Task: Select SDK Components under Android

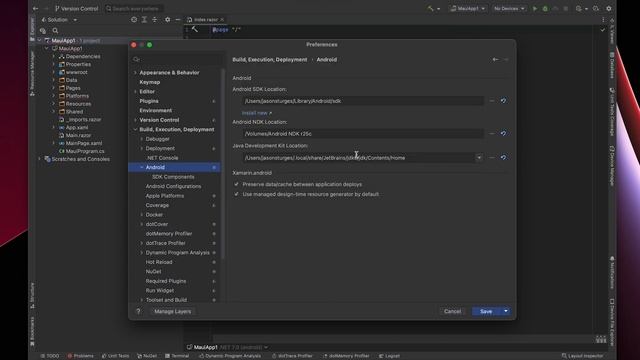Action: tap(173, 177)
